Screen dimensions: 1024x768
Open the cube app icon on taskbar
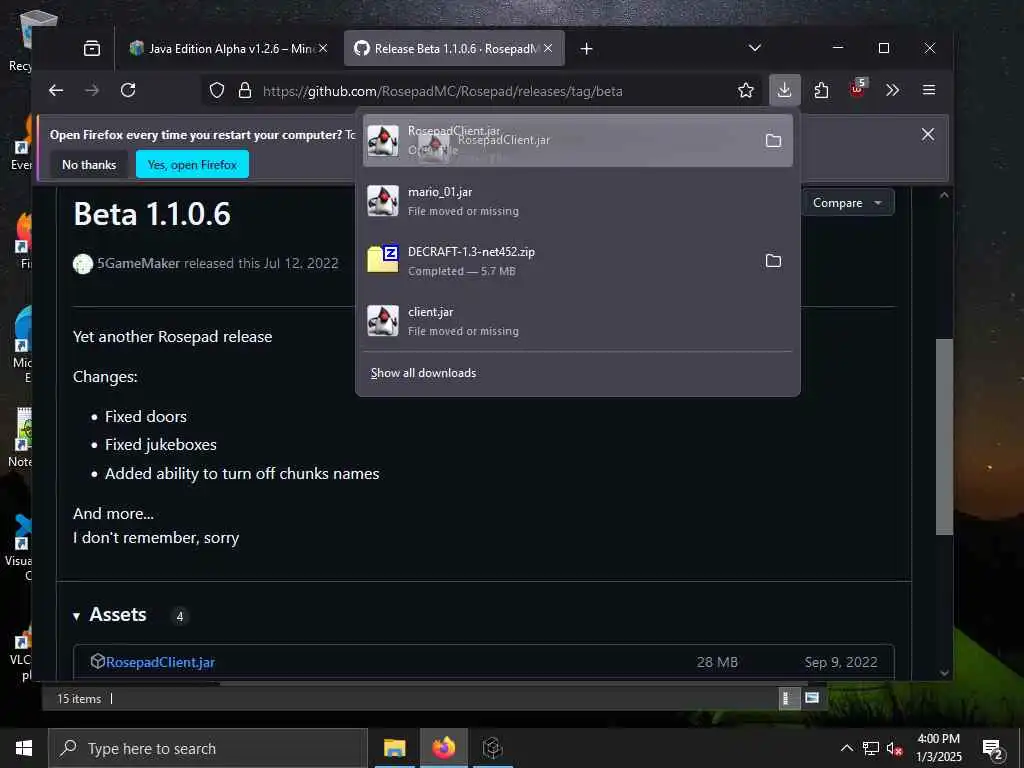point(492,748)
